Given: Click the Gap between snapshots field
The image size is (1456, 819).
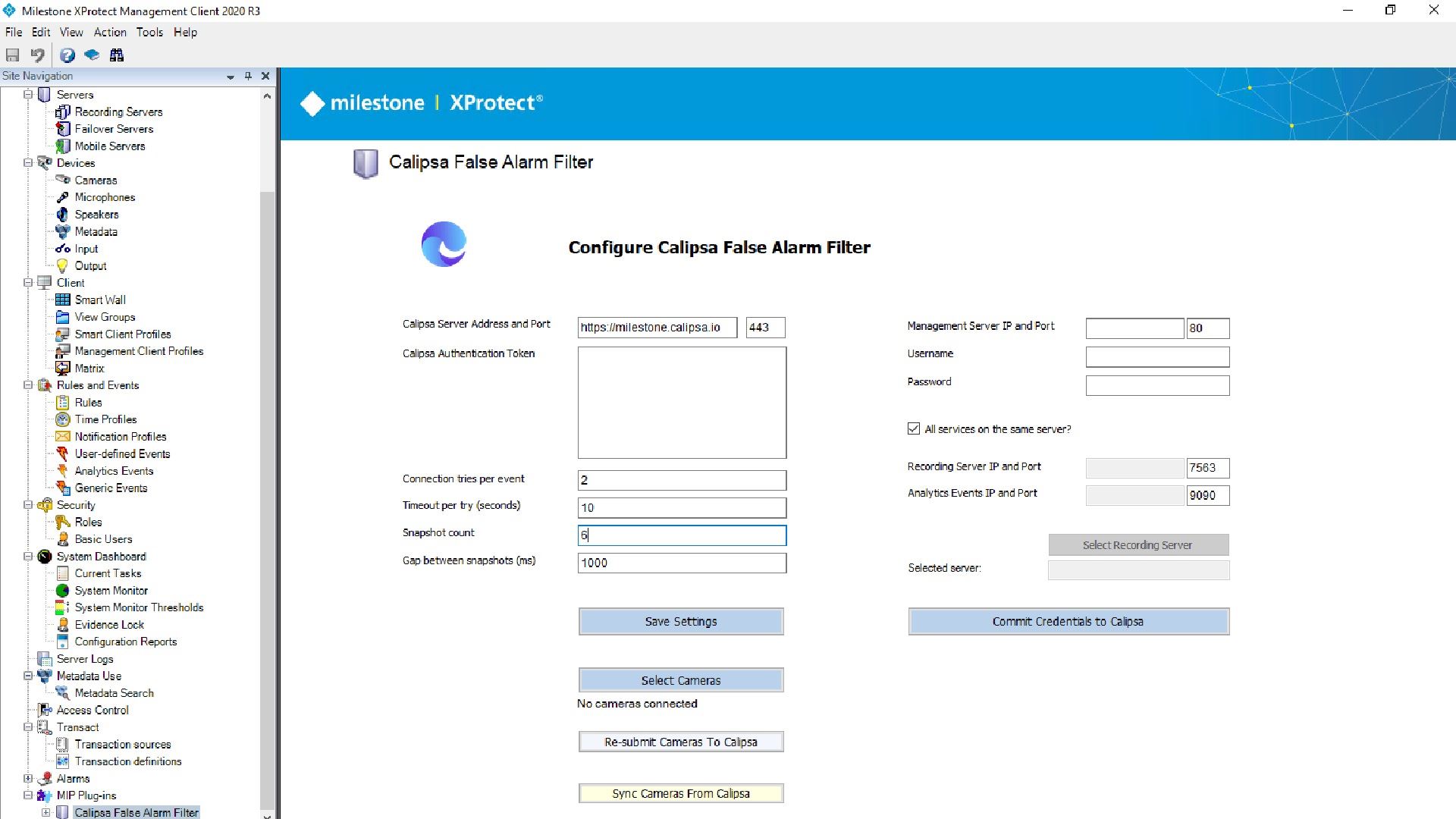Looking at the screenshot, I should [682, 563].
